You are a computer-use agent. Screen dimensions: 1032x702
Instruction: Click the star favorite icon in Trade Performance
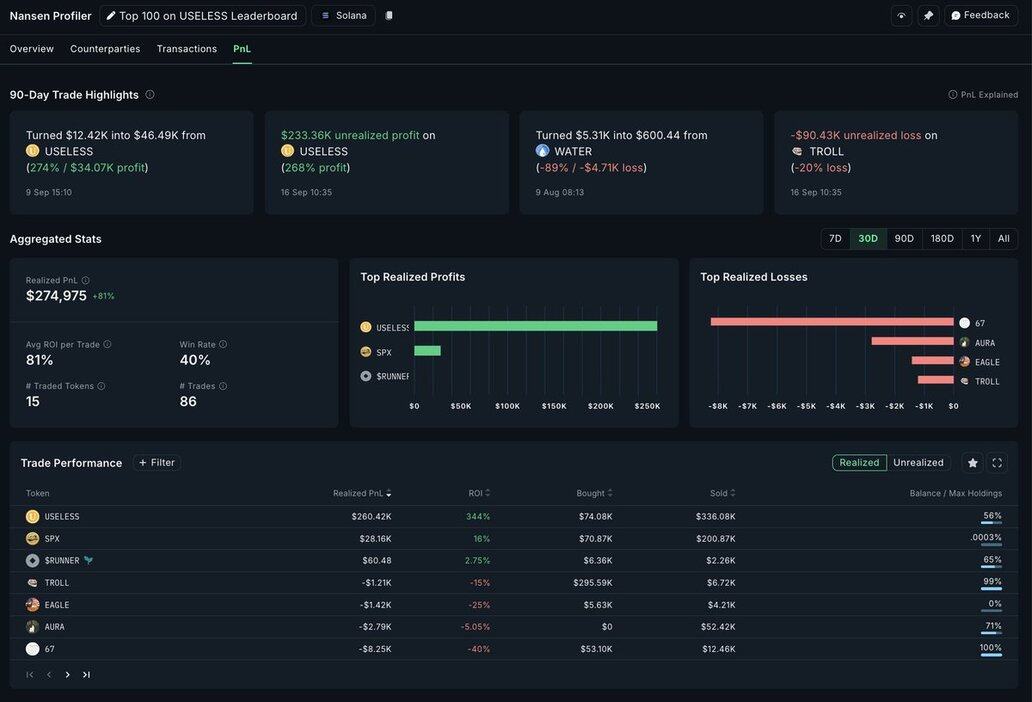click(972, 463)
